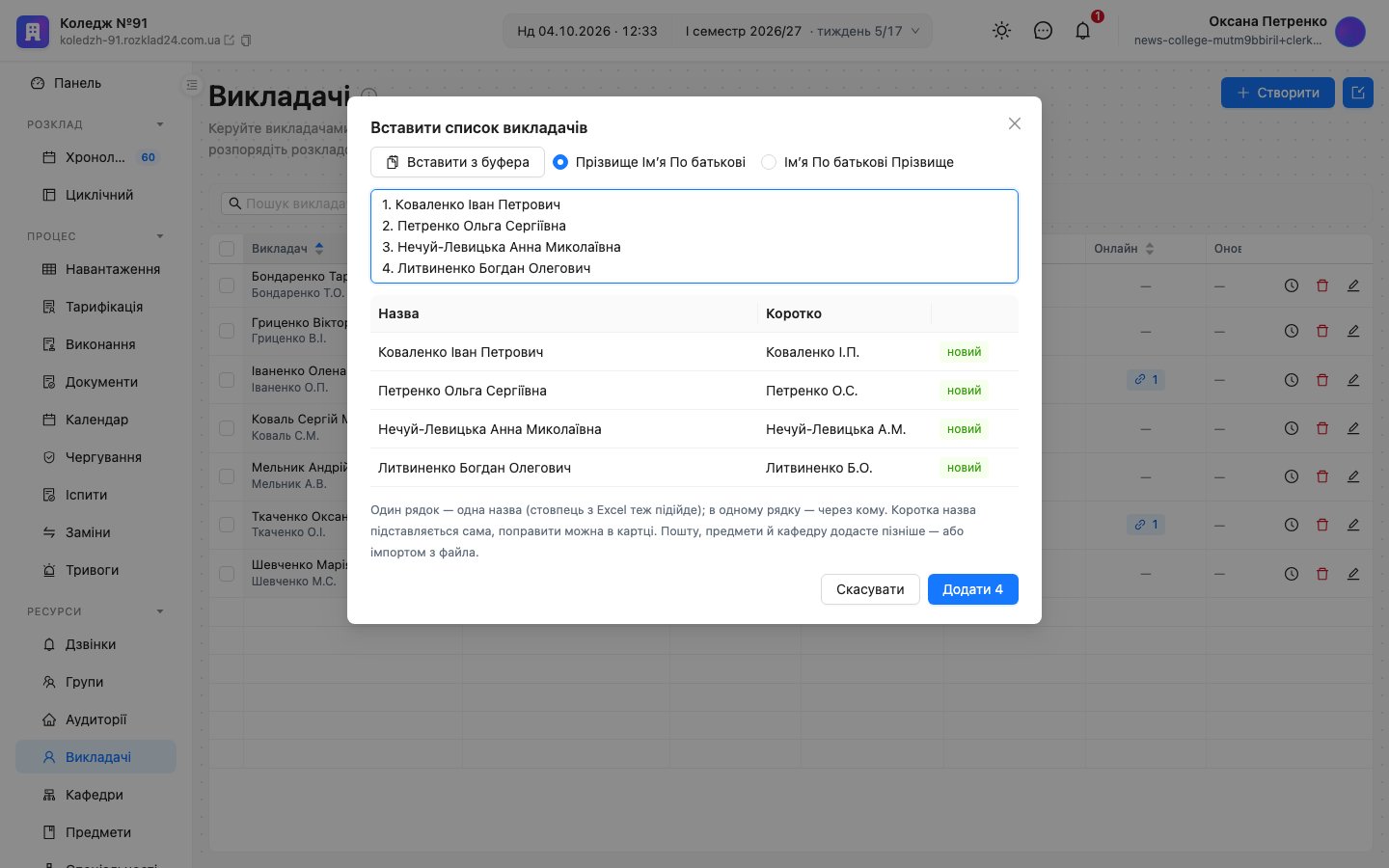The width and height of the screenshot is (1389, 868).
Task: Open the semester and week dropdown
Action: tap(803, 31)
